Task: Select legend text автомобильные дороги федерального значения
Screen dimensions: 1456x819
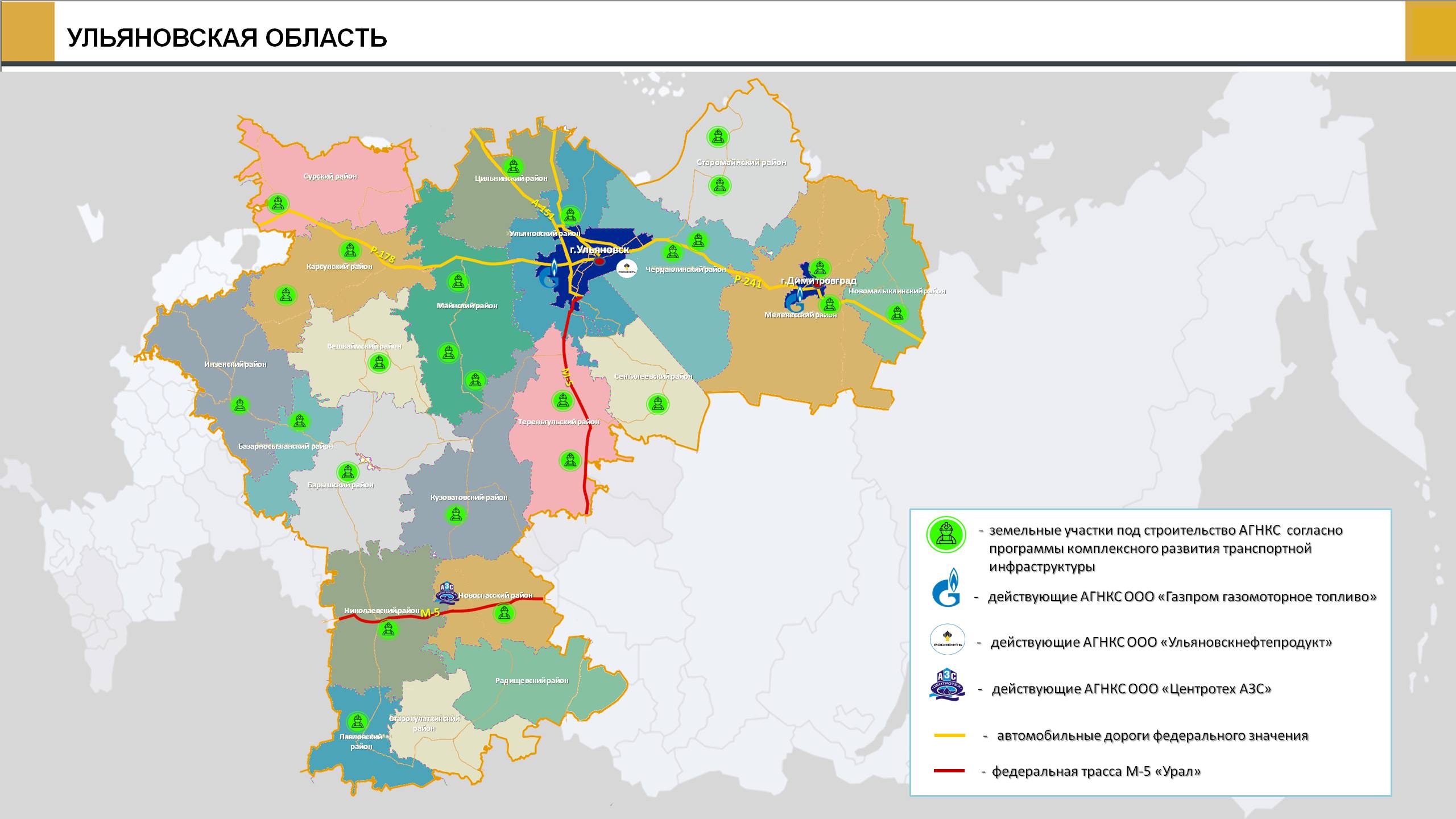Action: click(x=1152, y=735)
